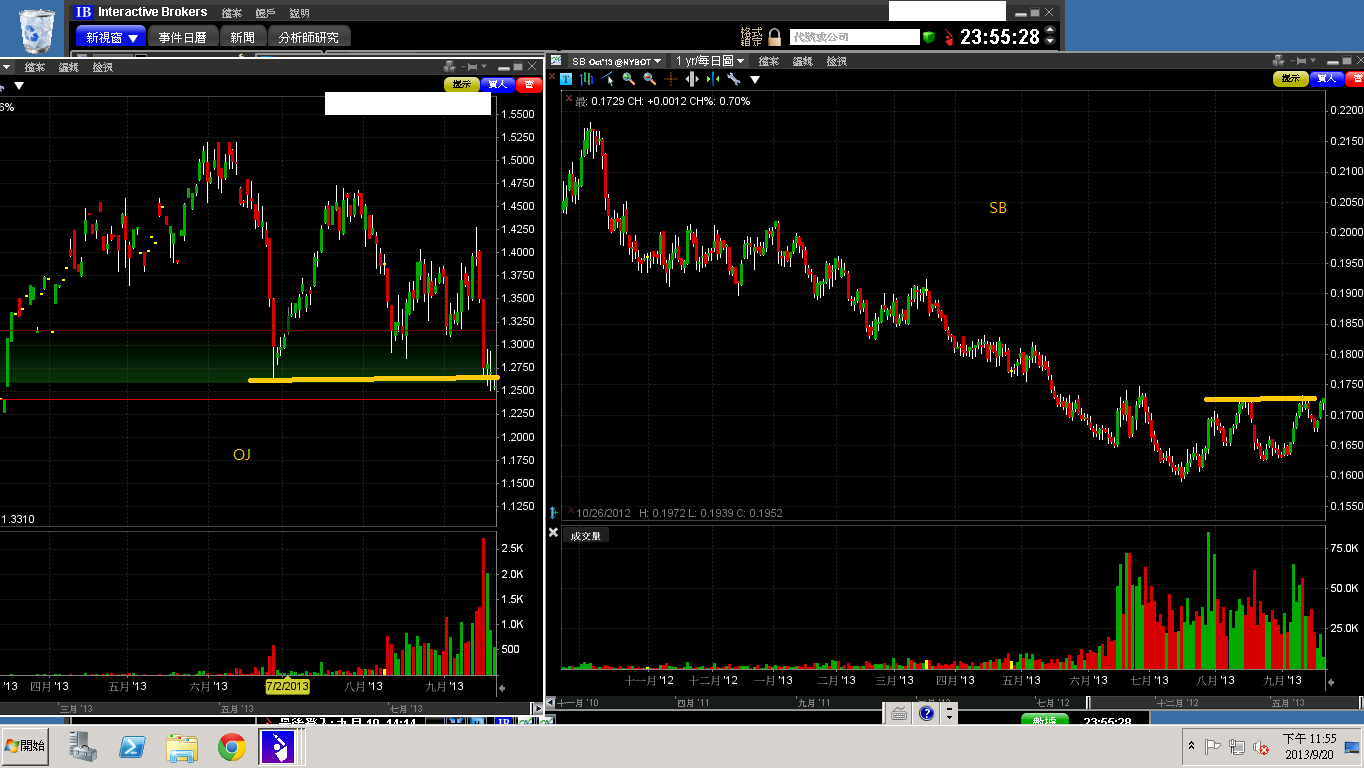Expand the 新視窗 dropdown arrow
This screenshot has width=1364, height=768.
point(133,38)
